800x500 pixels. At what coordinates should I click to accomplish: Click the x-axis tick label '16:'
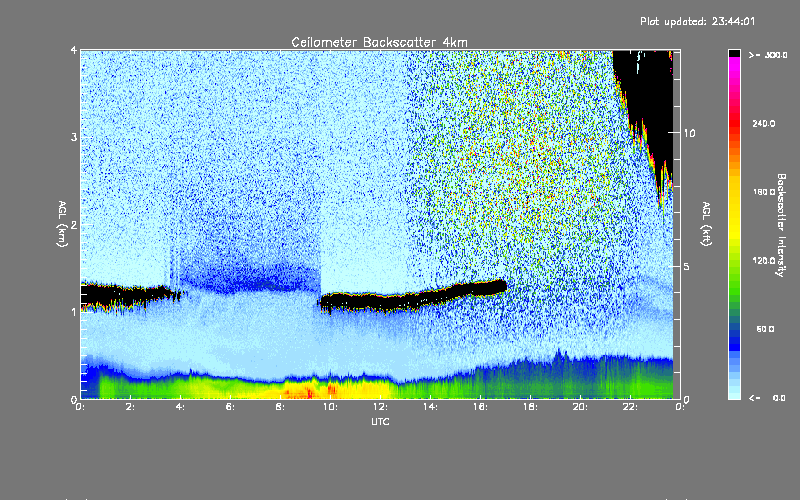[480, 407]
